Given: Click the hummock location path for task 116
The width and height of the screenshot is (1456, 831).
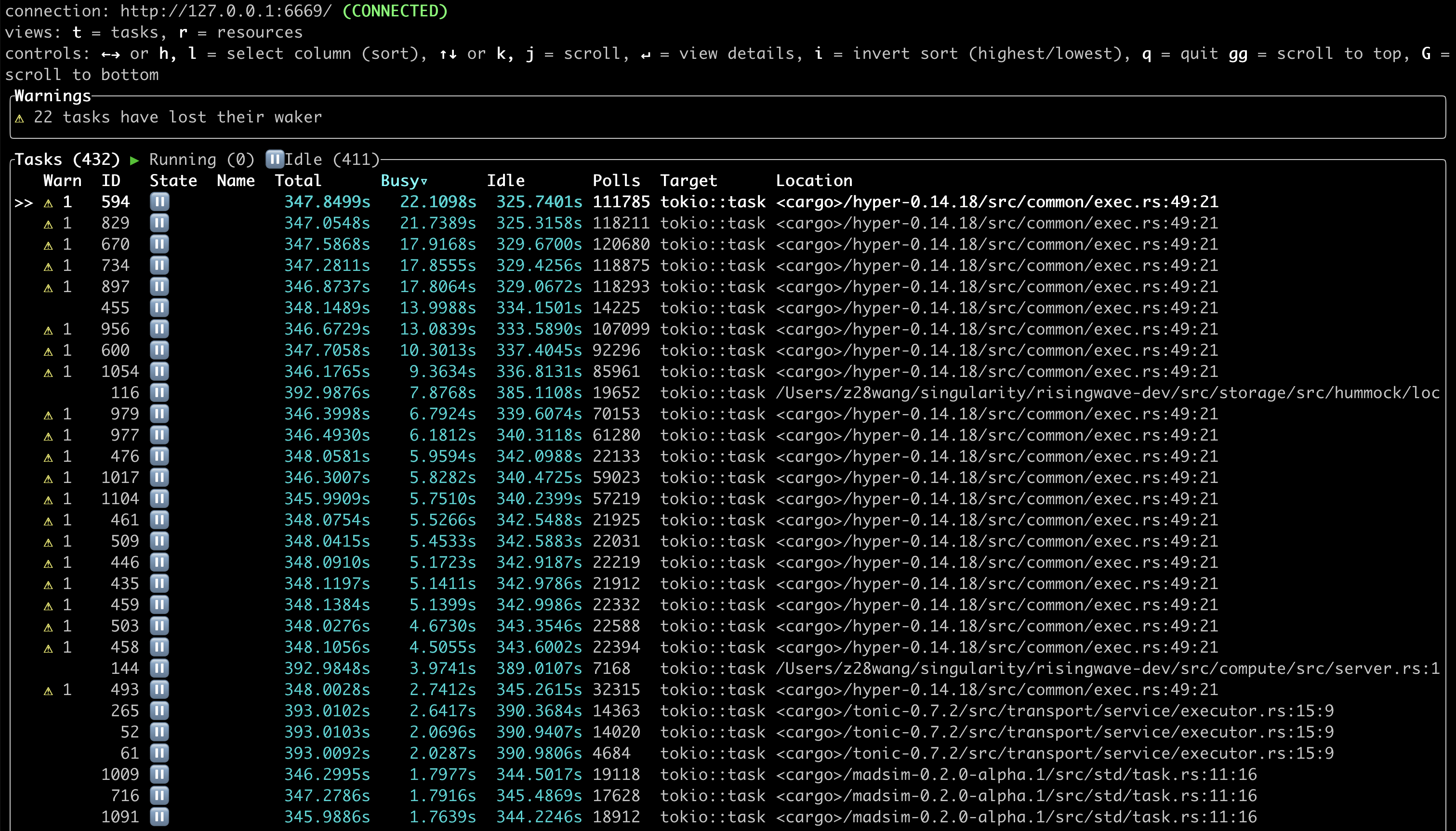Looking at the screenshot, I should click(1108, 393).
